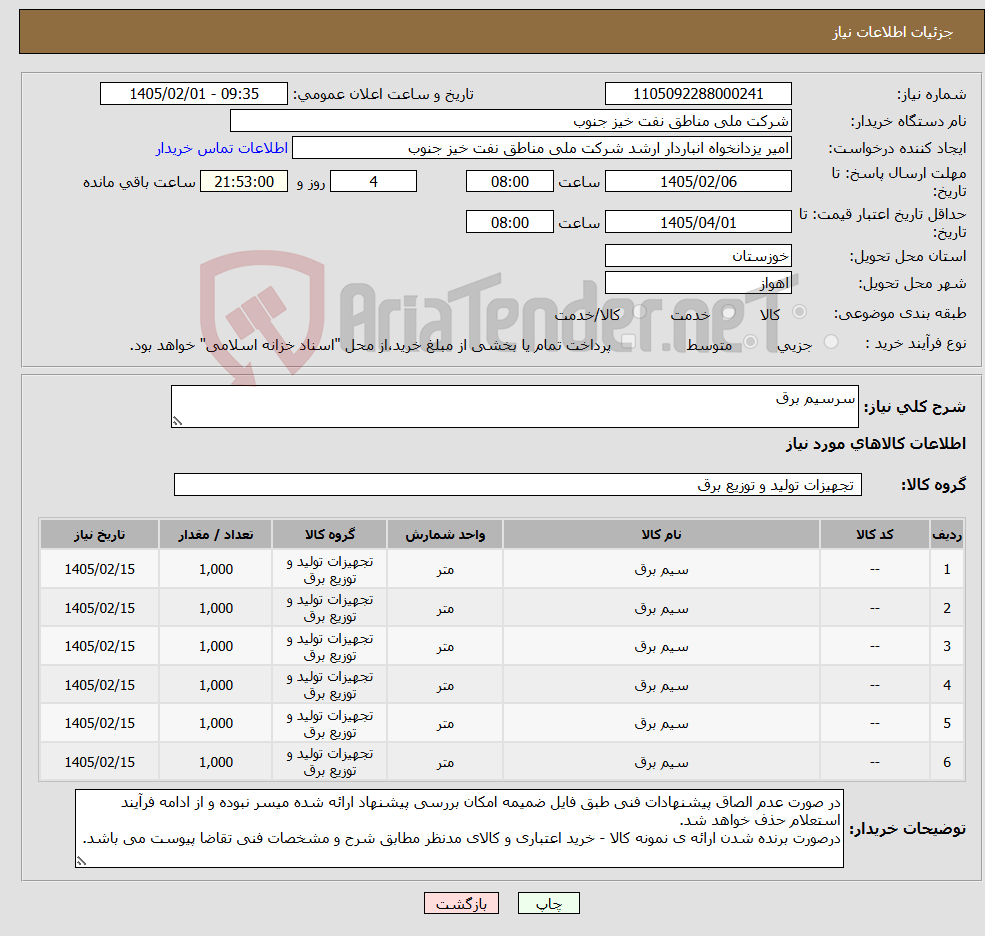Viewport: 985px width, 936px height.
Task: Click the اهواز city field
Action: pyautogui.click(x=698, y=283)
